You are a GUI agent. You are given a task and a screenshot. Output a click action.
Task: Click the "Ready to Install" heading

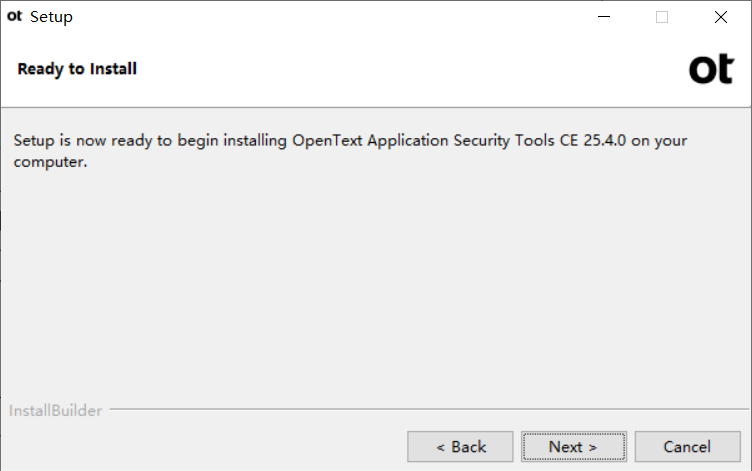click(x=77, y=69)
